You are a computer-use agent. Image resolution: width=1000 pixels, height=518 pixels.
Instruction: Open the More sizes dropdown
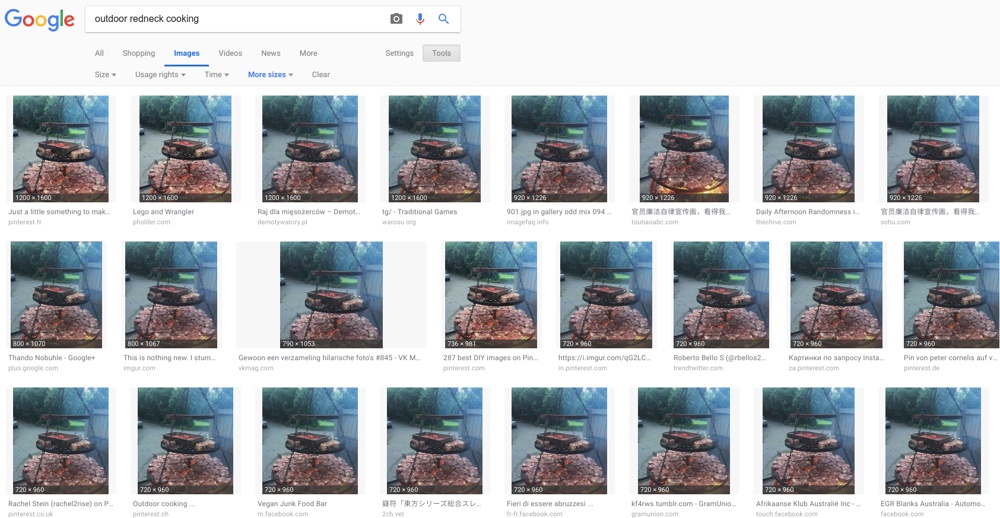point(270,75)
